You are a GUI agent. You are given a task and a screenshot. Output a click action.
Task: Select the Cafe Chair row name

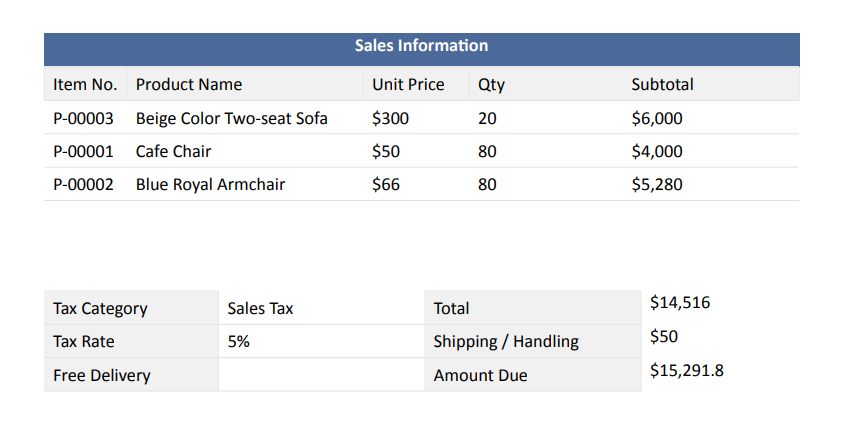(x=173, y=151)
